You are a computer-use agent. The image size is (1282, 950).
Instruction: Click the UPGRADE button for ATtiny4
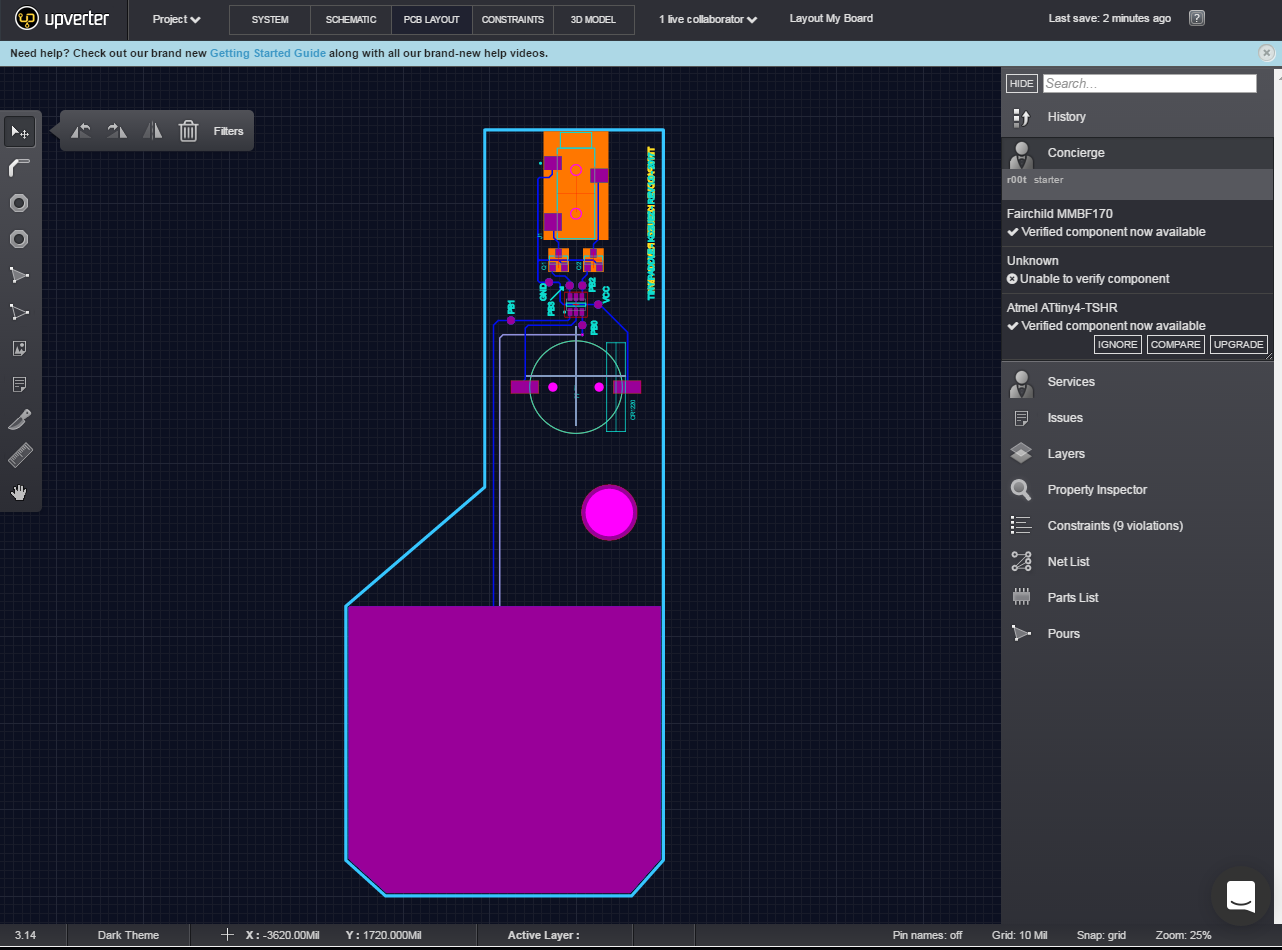tap(1238, 344)
